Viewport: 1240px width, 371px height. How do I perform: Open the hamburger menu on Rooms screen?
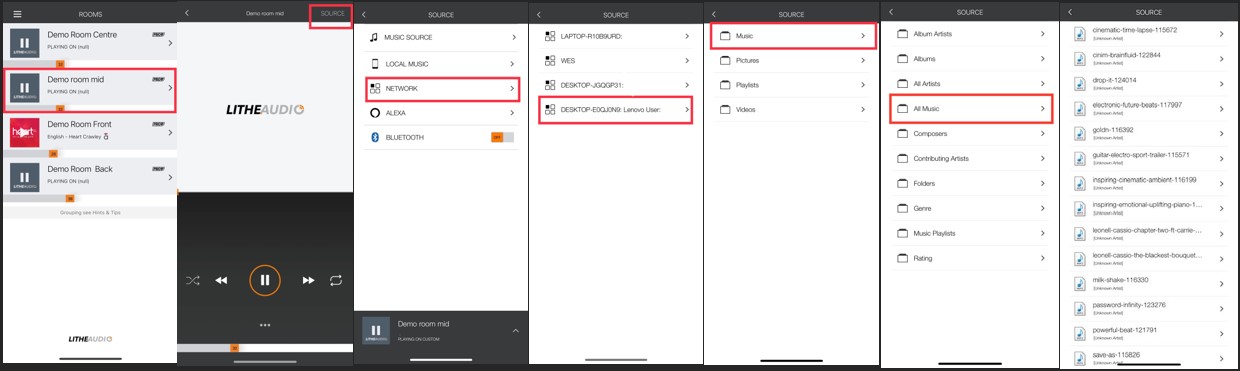tap(17, 14)
